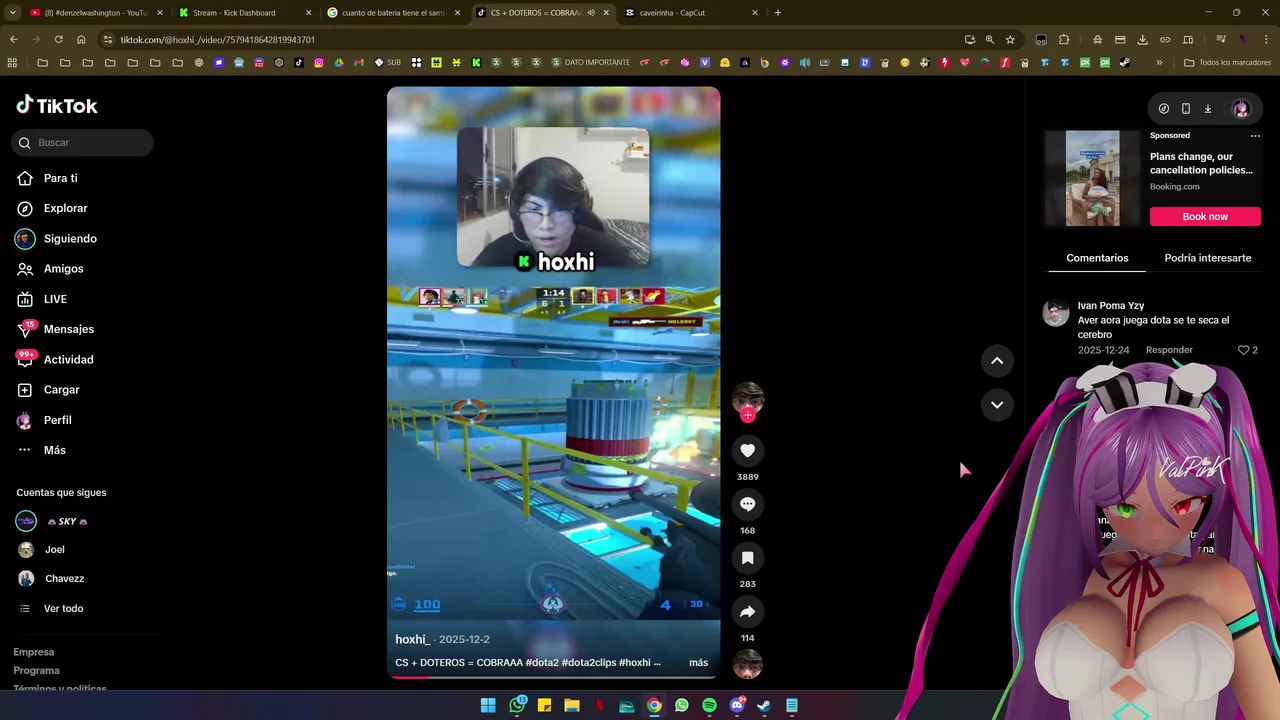
Task: Bookmark this page with star icon
Action: (1010, 39)
